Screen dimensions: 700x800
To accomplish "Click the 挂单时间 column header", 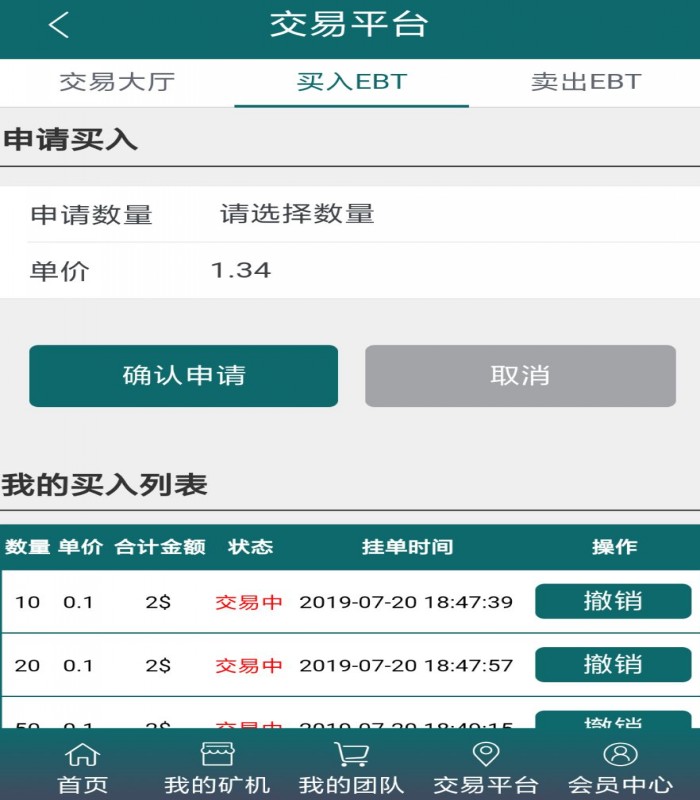I will pyautogui.click(x=407, y=547).
